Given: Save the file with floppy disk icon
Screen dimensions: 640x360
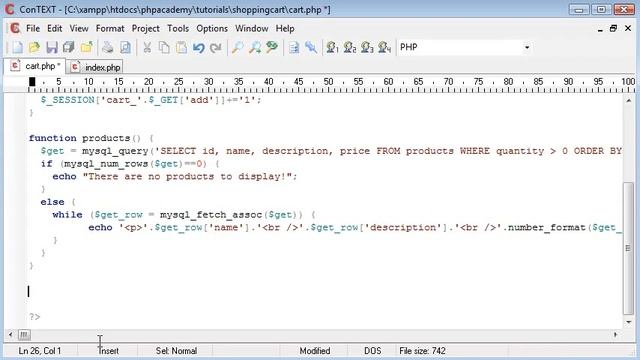Looking at the screenshot, I should [x=52, y=47].
